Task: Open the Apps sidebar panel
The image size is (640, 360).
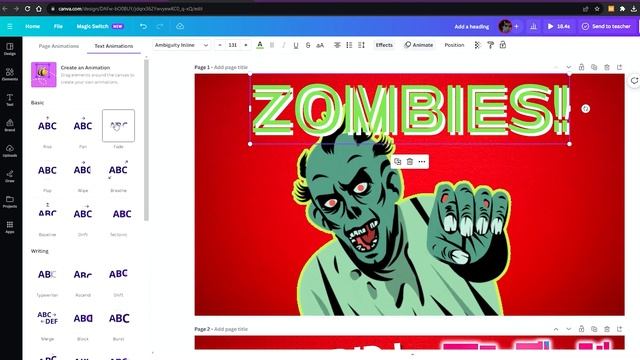Action: (x=10, y=227)
